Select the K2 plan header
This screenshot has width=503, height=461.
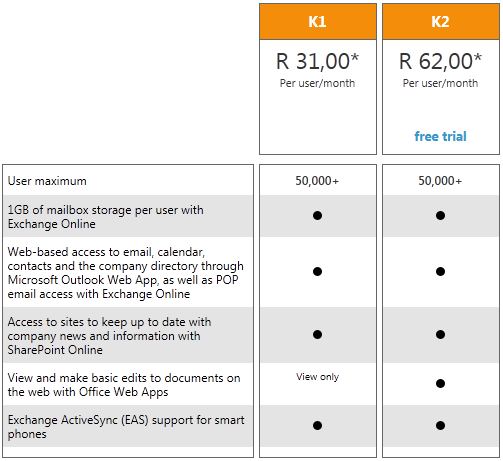coord(441,22)
